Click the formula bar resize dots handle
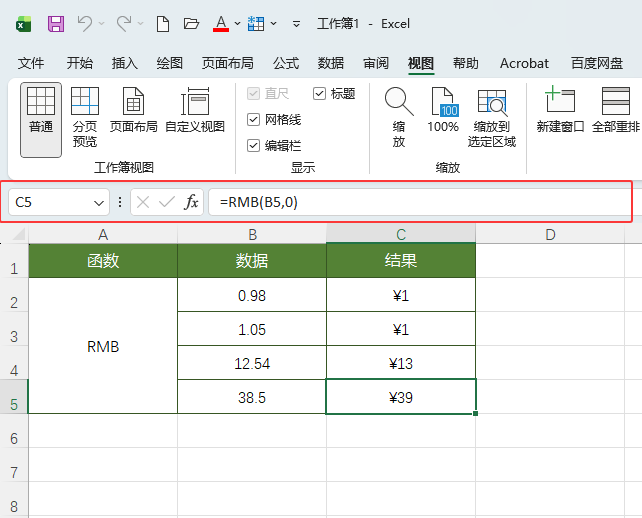The height and width of the screenshot is (518, 642). coord(120,202)
